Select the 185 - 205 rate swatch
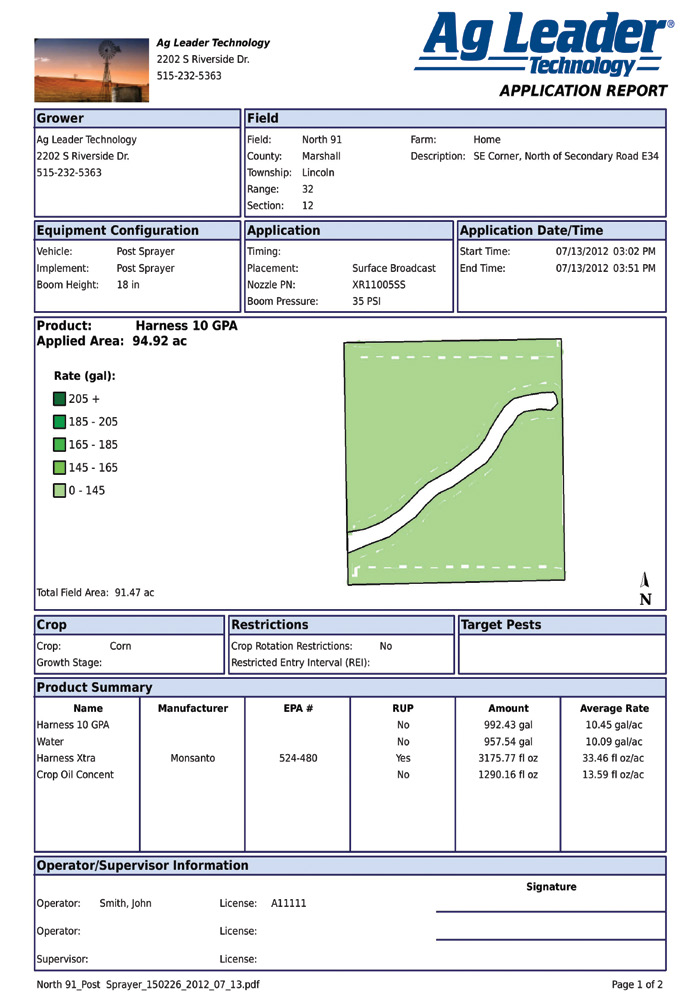Screen dimensions: 700x1008 pos(59,422)
